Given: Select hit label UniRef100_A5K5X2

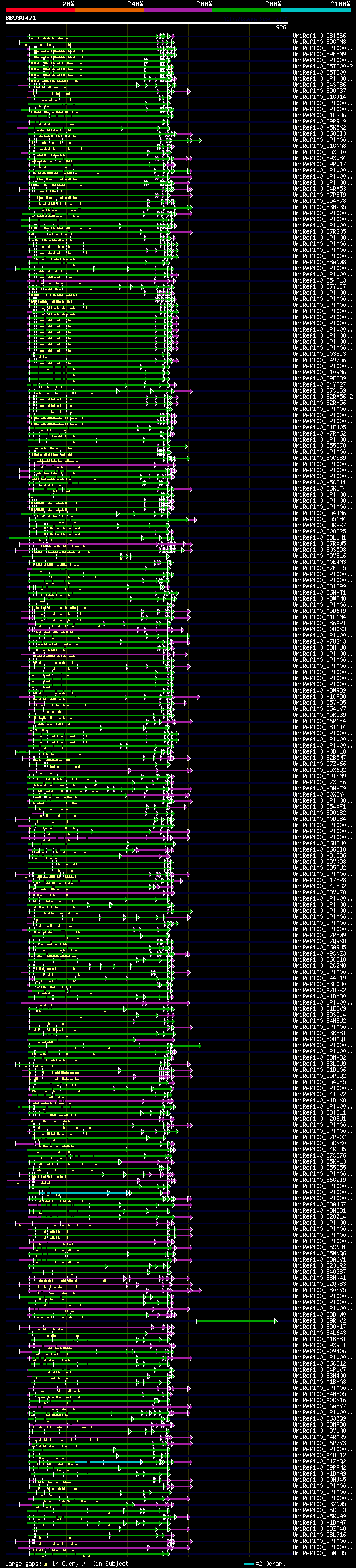Looking at the screenshot, I should (319, 128).
